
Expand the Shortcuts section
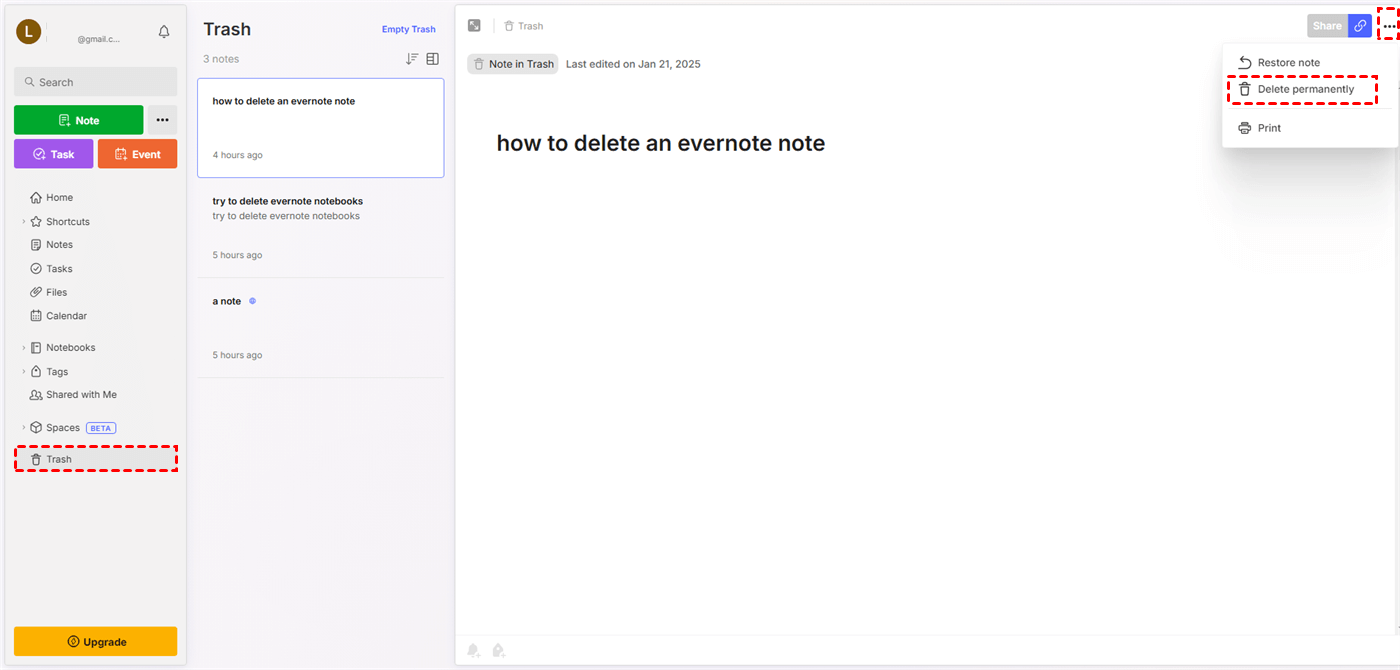tap(23, 222)
